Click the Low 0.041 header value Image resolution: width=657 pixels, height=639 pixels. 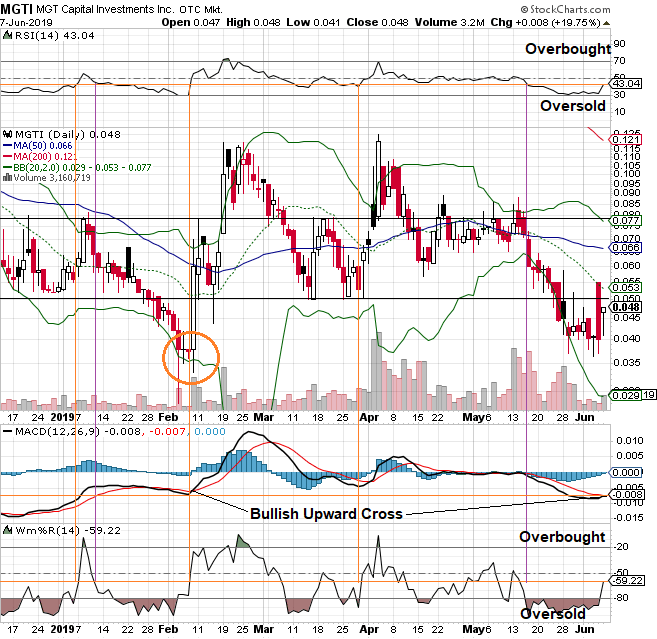pos(313,23)
